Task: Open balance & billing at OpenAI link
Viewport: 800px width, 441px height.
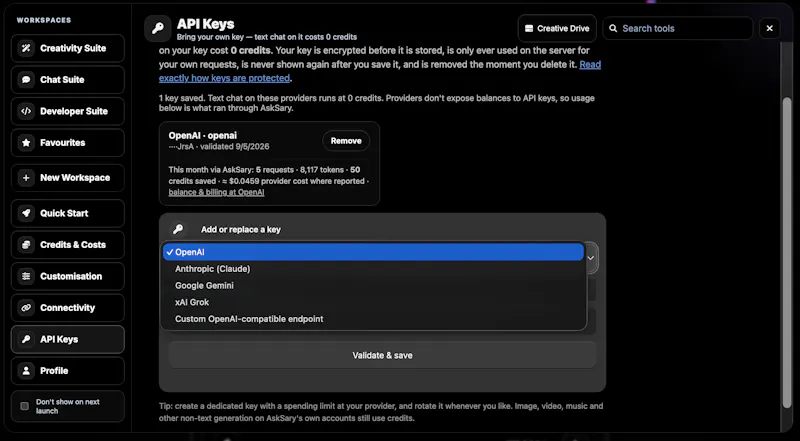Action: click(216, 192)
